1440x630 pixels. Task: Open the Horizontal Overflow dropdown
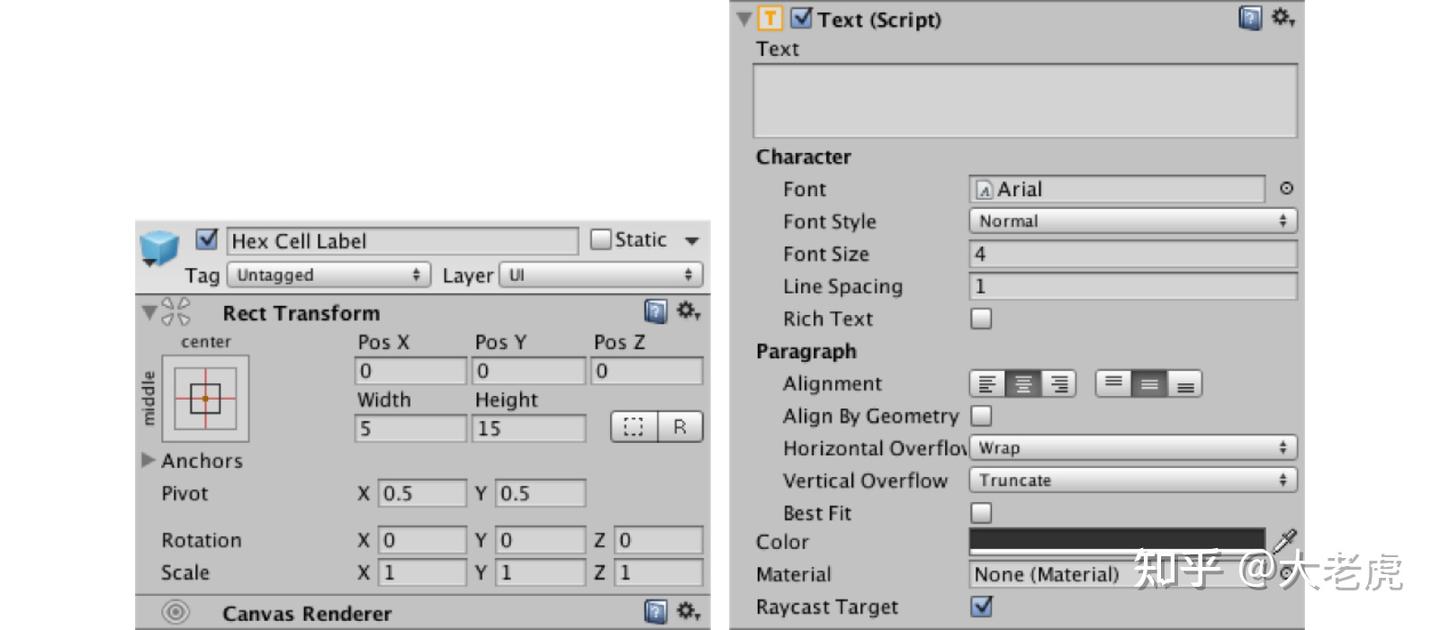click(x=1133, y=448)
